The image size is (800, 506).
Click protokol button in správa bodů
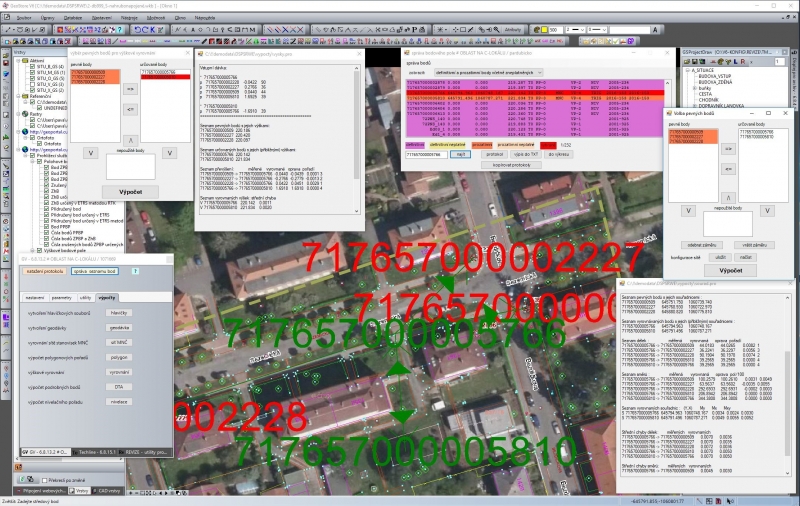494,154
